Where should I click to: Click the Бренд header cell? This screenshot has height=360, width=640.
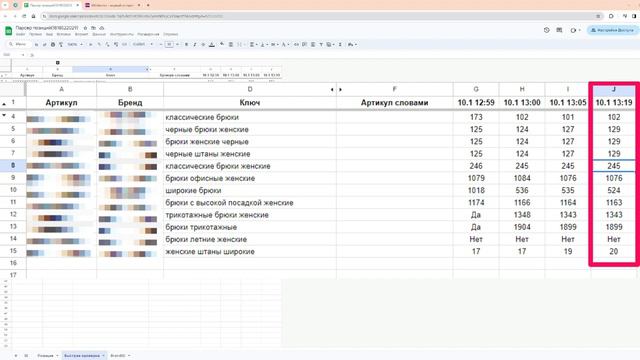(130, 103)
